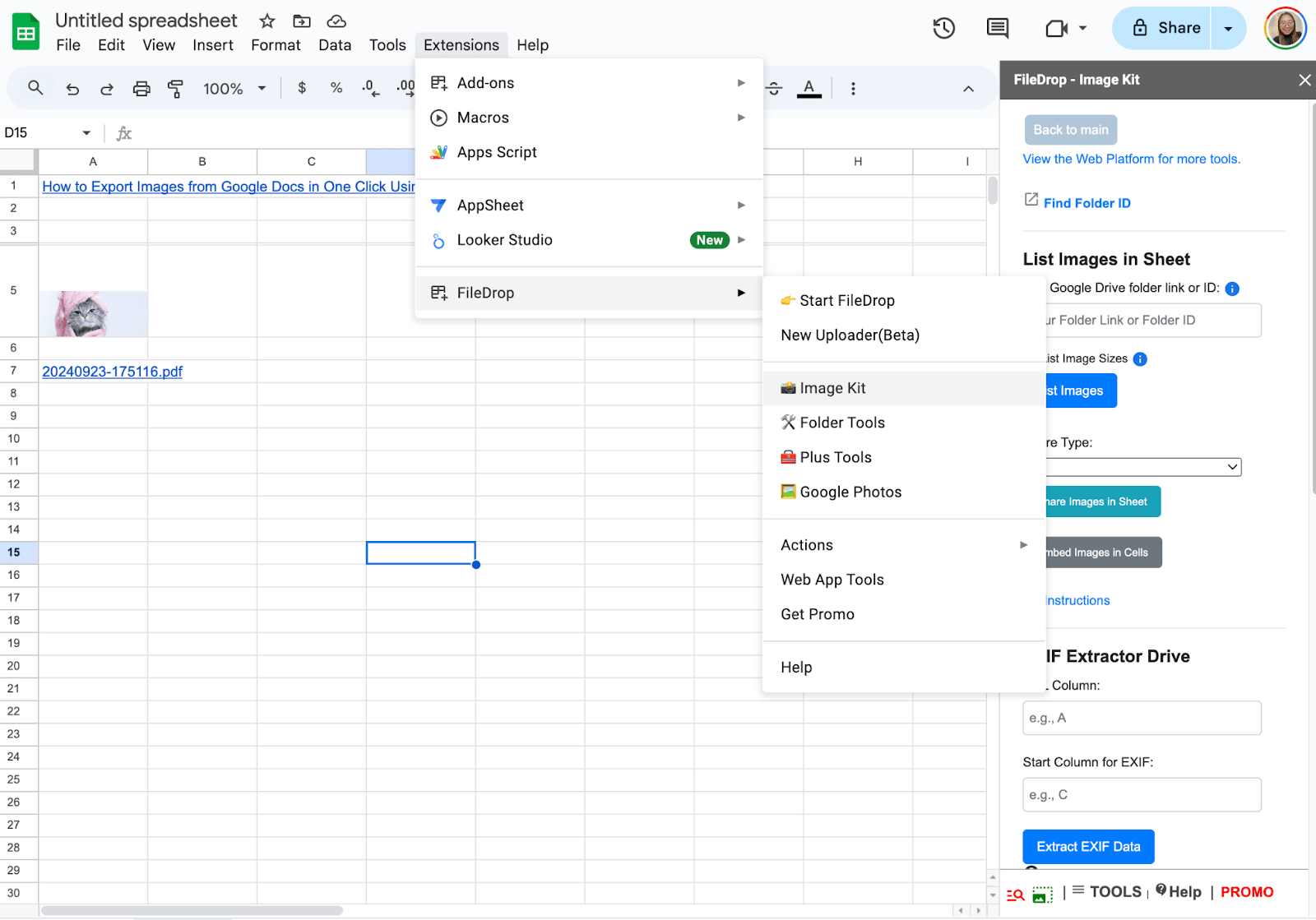Viewport: 1316px width, 920px height.
Task: Follow the View the Web Platform link
Action: pyautogui.click(x=1131, y=159)
